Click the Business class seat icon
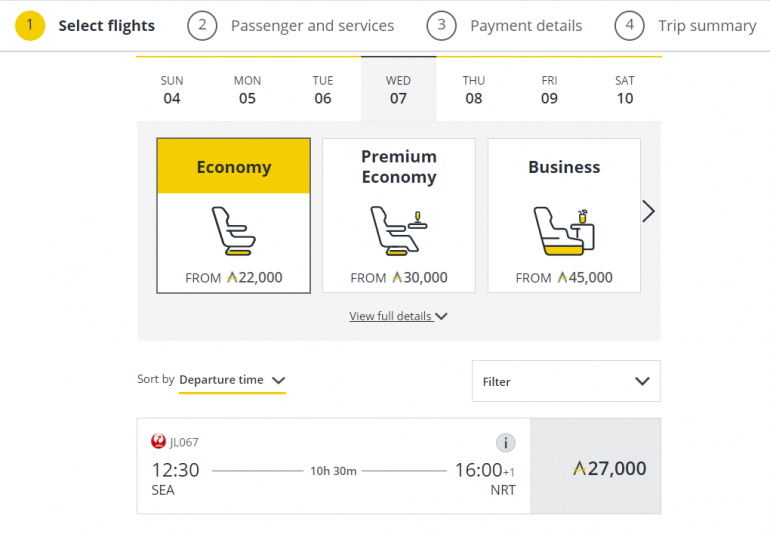This screenshot has width=770, height=534. [x=564, y=230]
